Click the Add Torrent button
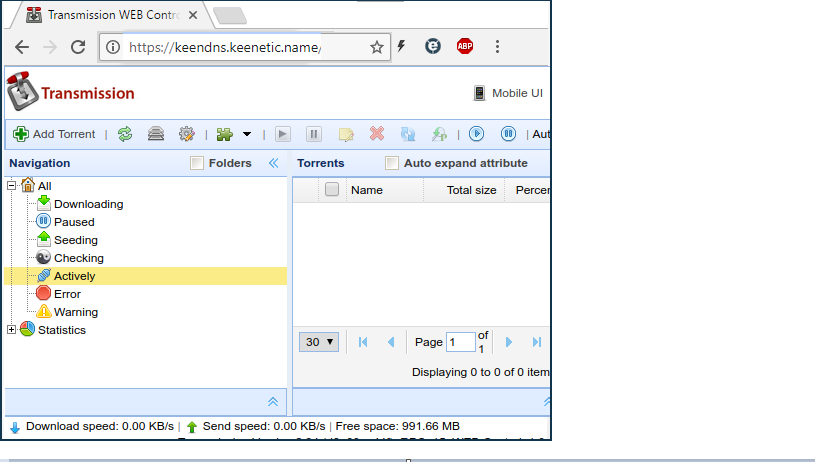 tap(54, 134)
